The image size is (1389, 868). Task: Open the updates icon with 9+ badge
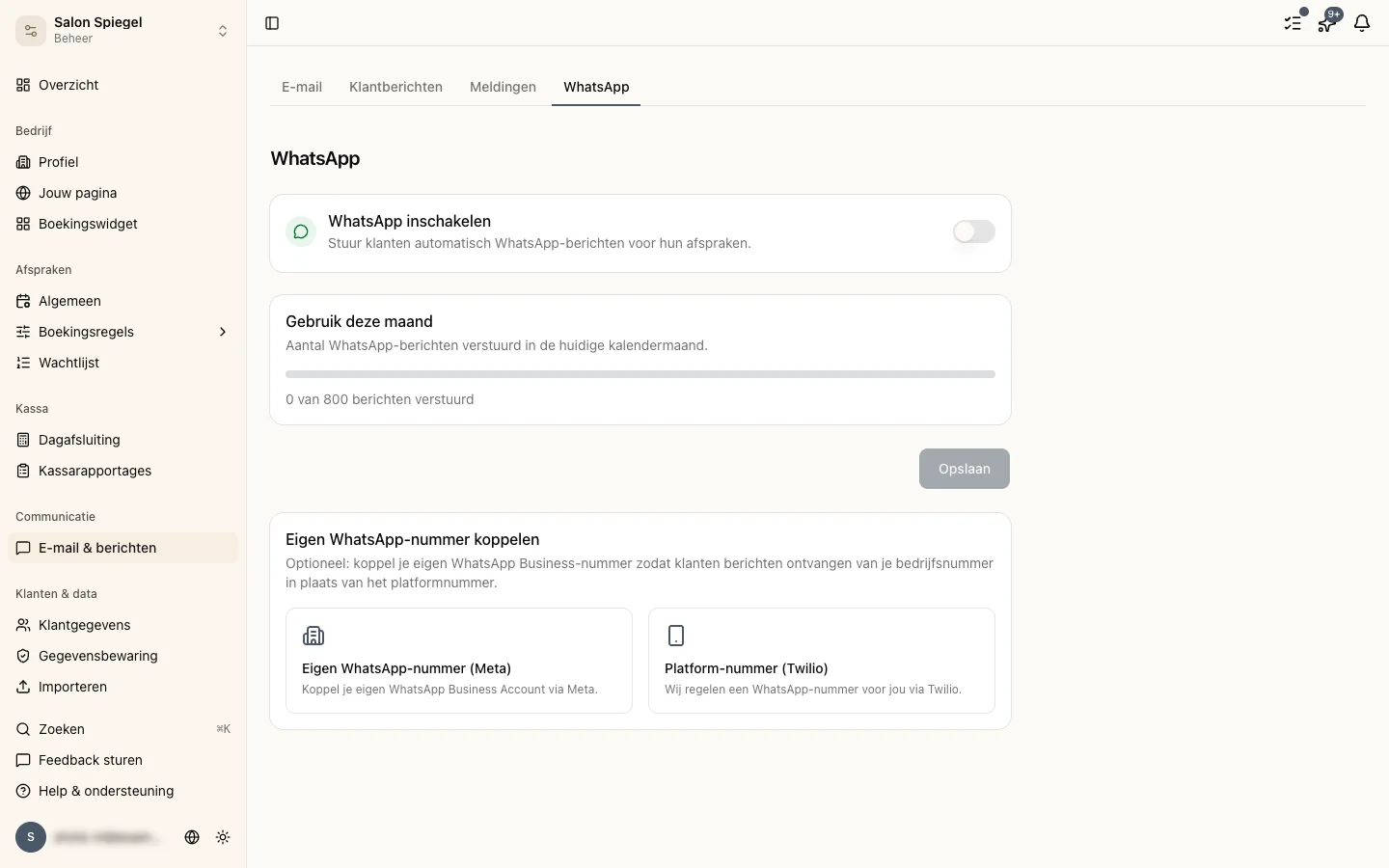(x=1327, y=23)
